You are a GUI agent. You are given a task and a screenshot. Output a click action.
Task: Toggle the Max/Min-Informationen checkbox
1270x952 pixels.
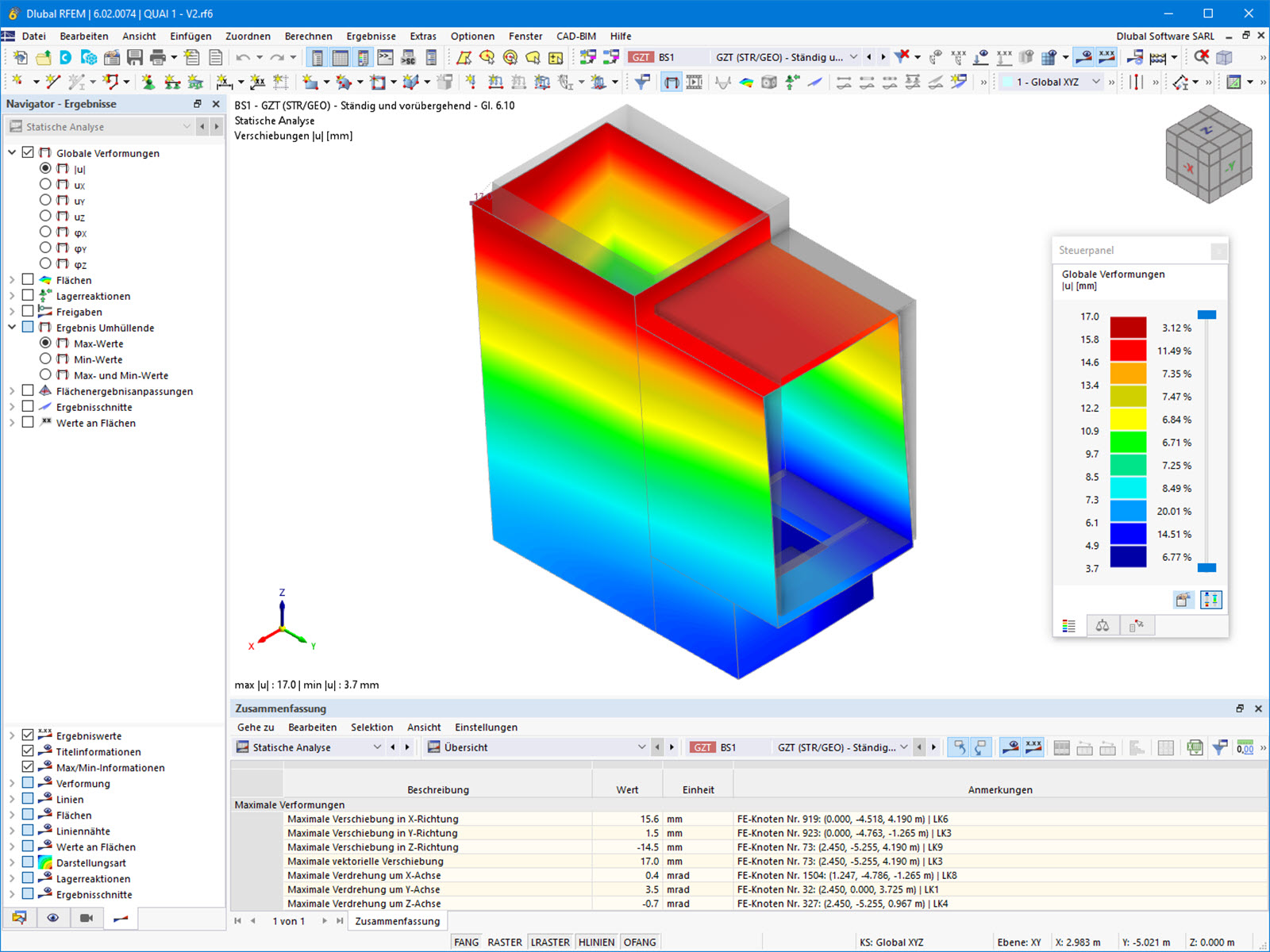pos(28,766)
